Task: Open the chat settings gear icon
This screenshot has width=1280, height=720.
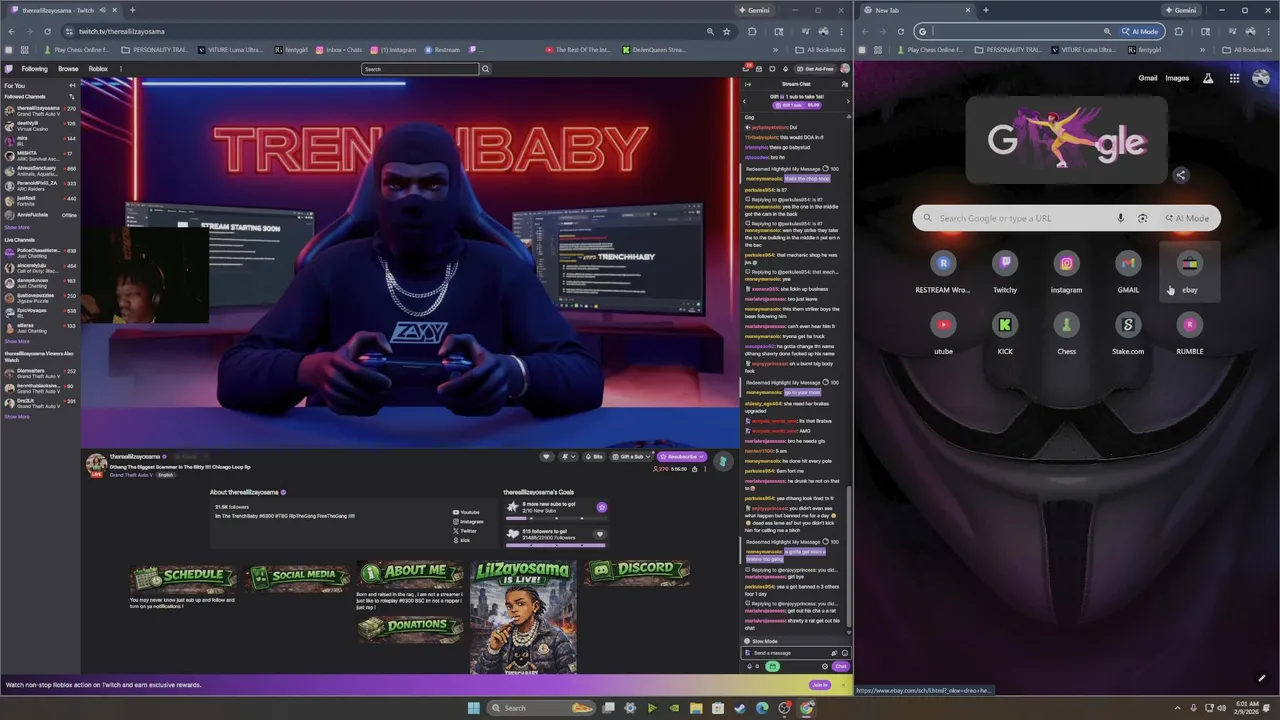Action: tap(825, 666)
